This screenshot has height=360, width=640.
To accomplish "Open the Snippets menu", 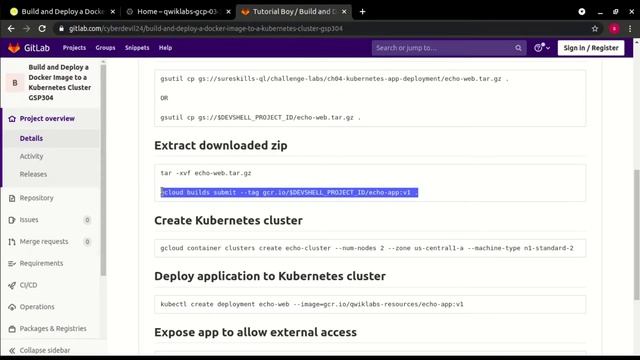I will [137, 48].
